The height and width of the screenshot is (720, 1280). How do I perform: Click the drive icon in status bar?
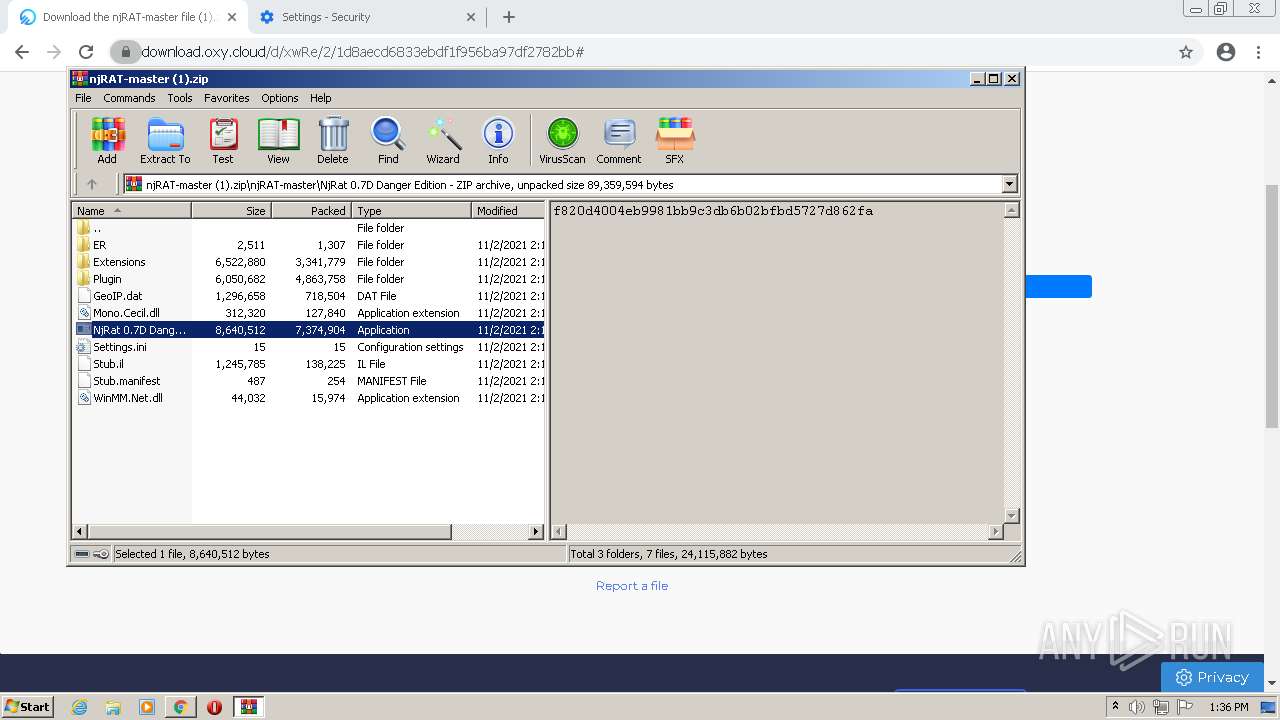click(83, 553)
